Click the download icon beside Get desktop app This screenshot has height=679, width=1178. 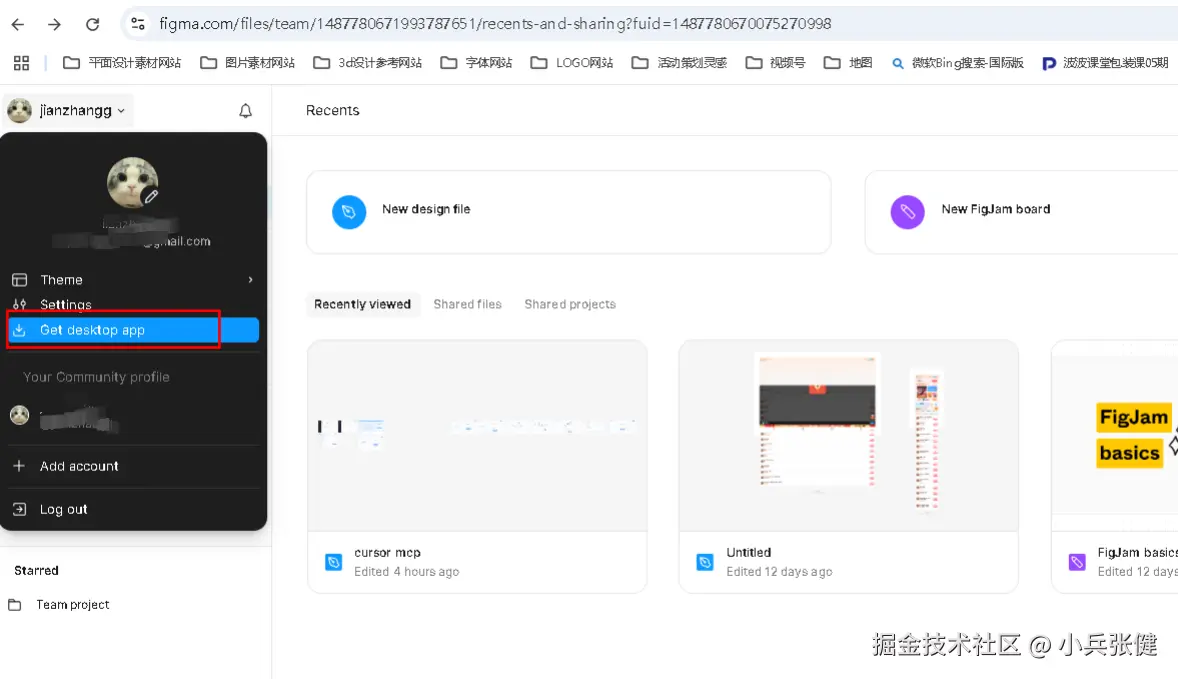(20, 330)
